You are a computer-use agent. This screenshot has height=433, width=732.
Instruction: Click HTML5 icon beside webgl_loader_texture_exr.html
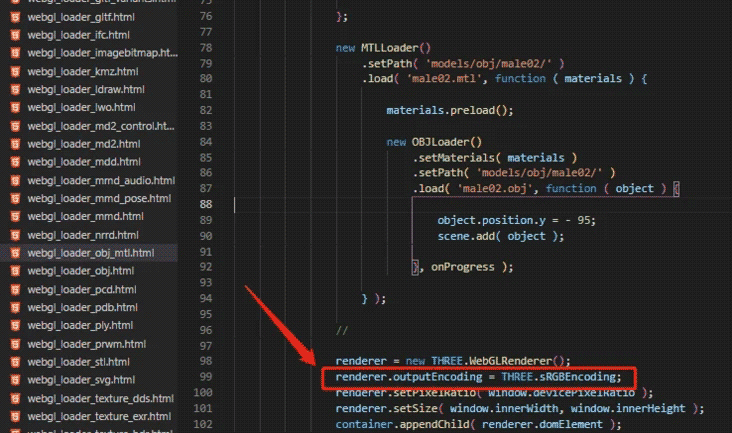15,416
